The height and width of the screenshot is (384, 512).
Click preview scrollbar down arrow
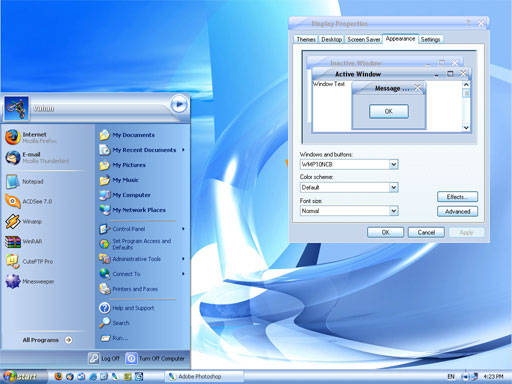(466, 127)
